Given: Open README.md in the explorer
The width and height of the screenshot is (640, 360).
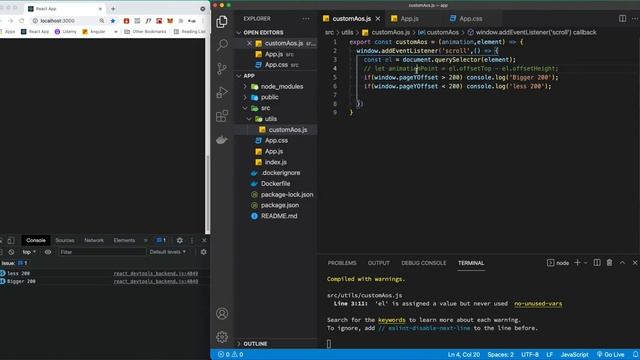Looking at the screenshot, I should pyautogui.click(x=279, y=216).
